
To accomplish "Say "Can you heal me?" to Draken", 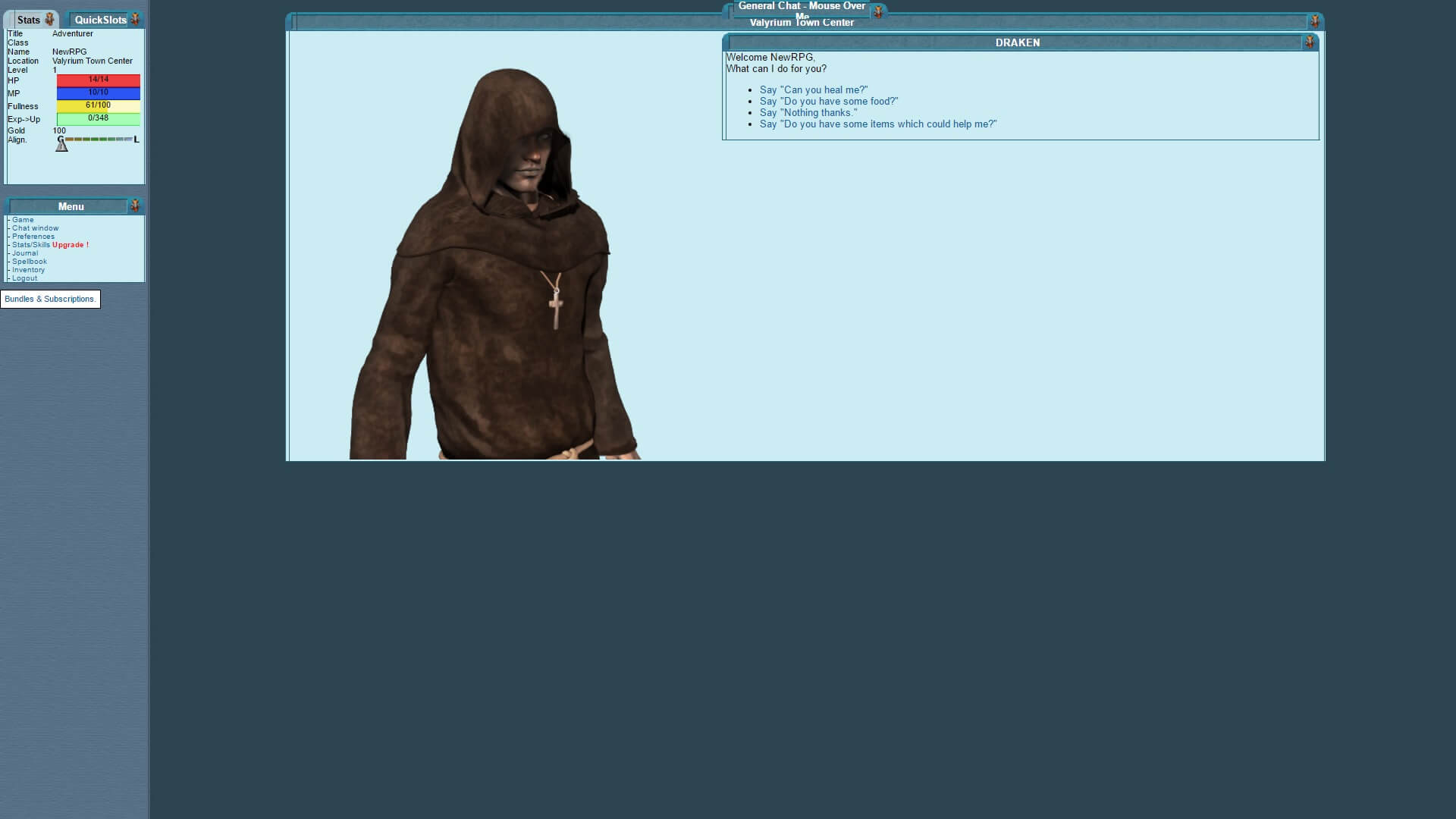I will click(x=814, y=89).
